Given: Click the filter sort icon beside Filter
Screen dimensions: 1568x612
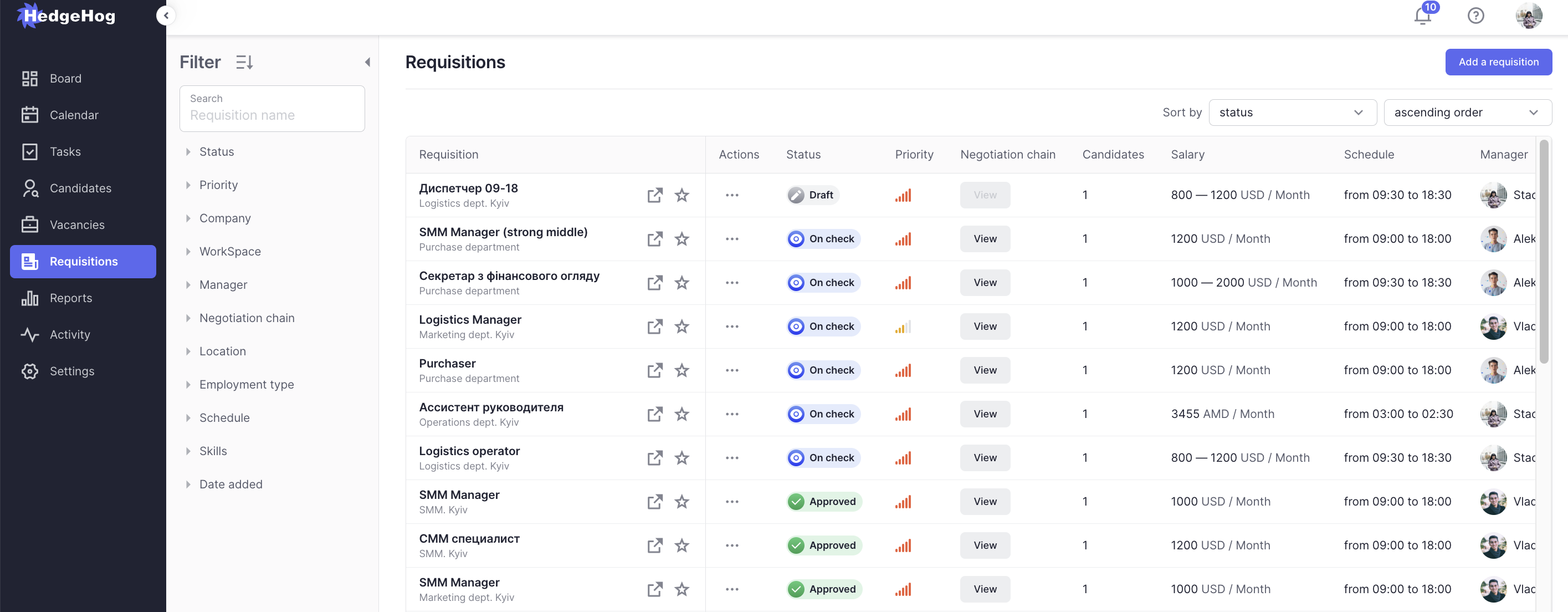Looking at the screenshot, I should (x=244, y=62).
